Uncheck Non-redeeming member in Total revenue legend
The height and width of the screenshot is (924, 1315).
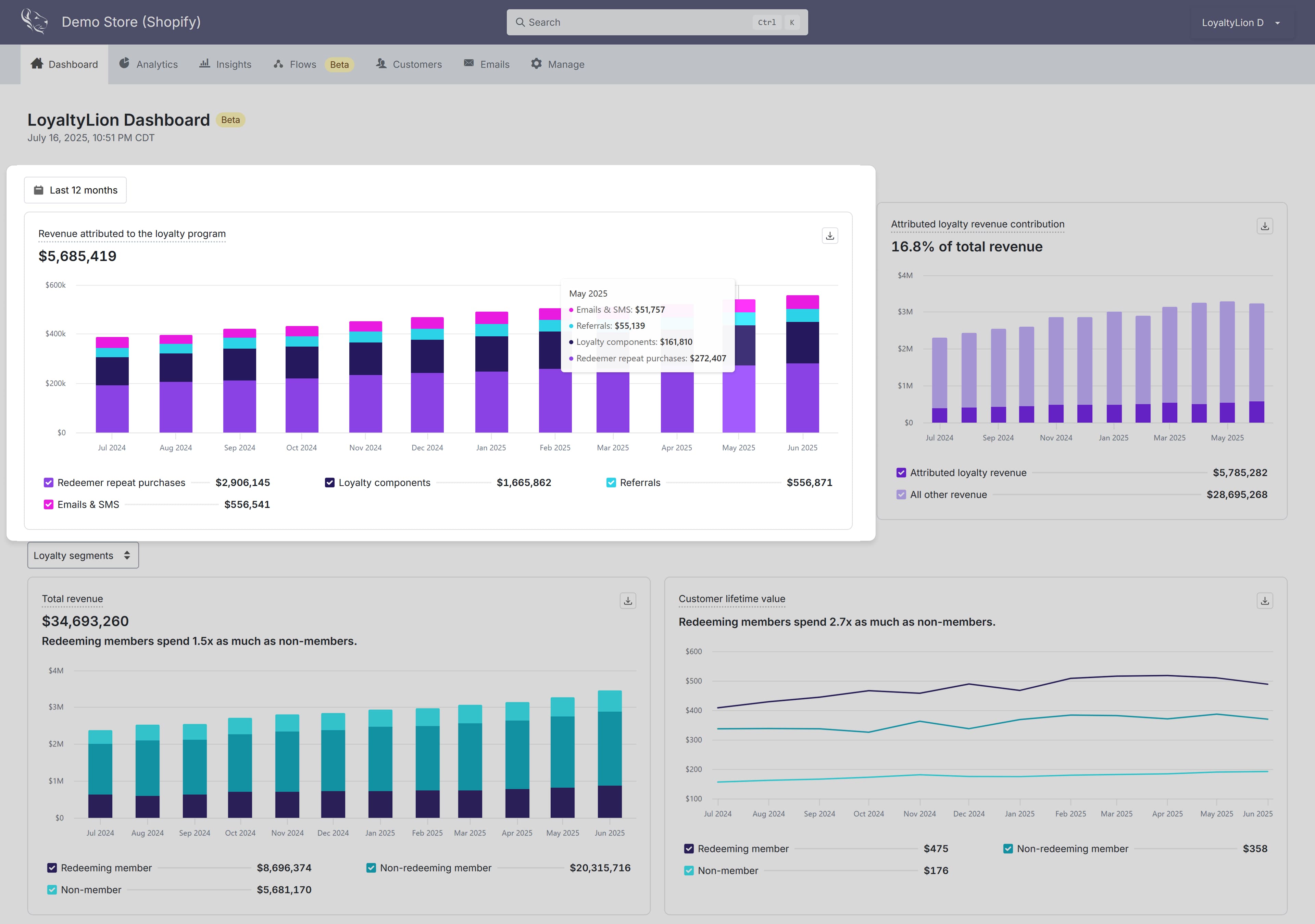[371, 868]
